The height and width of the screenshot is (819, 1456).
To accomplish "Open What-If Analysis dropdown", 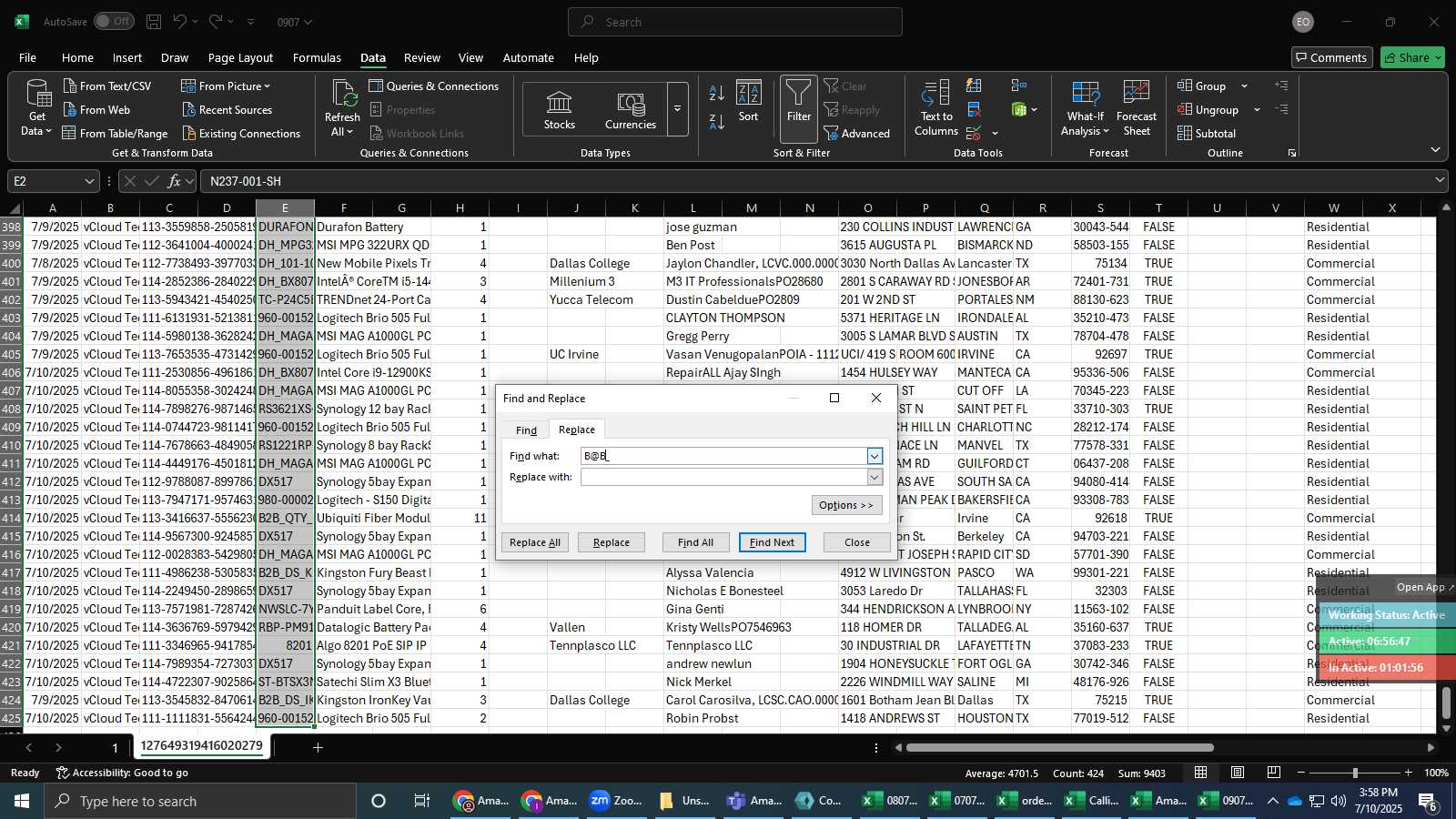I will click(x=1086, y=108).
